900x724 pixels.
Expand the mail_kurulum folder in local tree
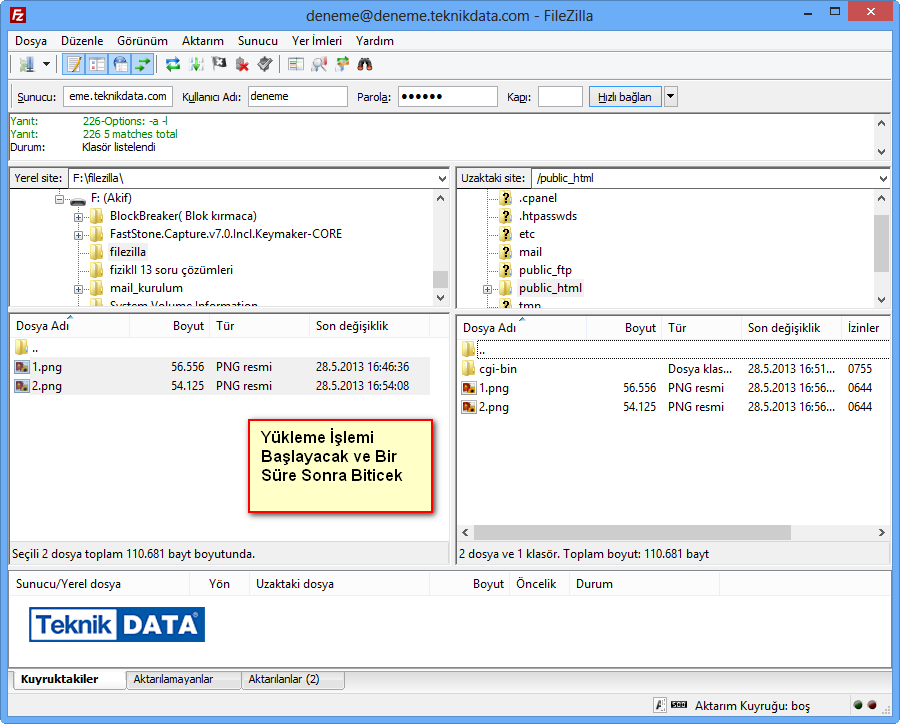[78, 289]
